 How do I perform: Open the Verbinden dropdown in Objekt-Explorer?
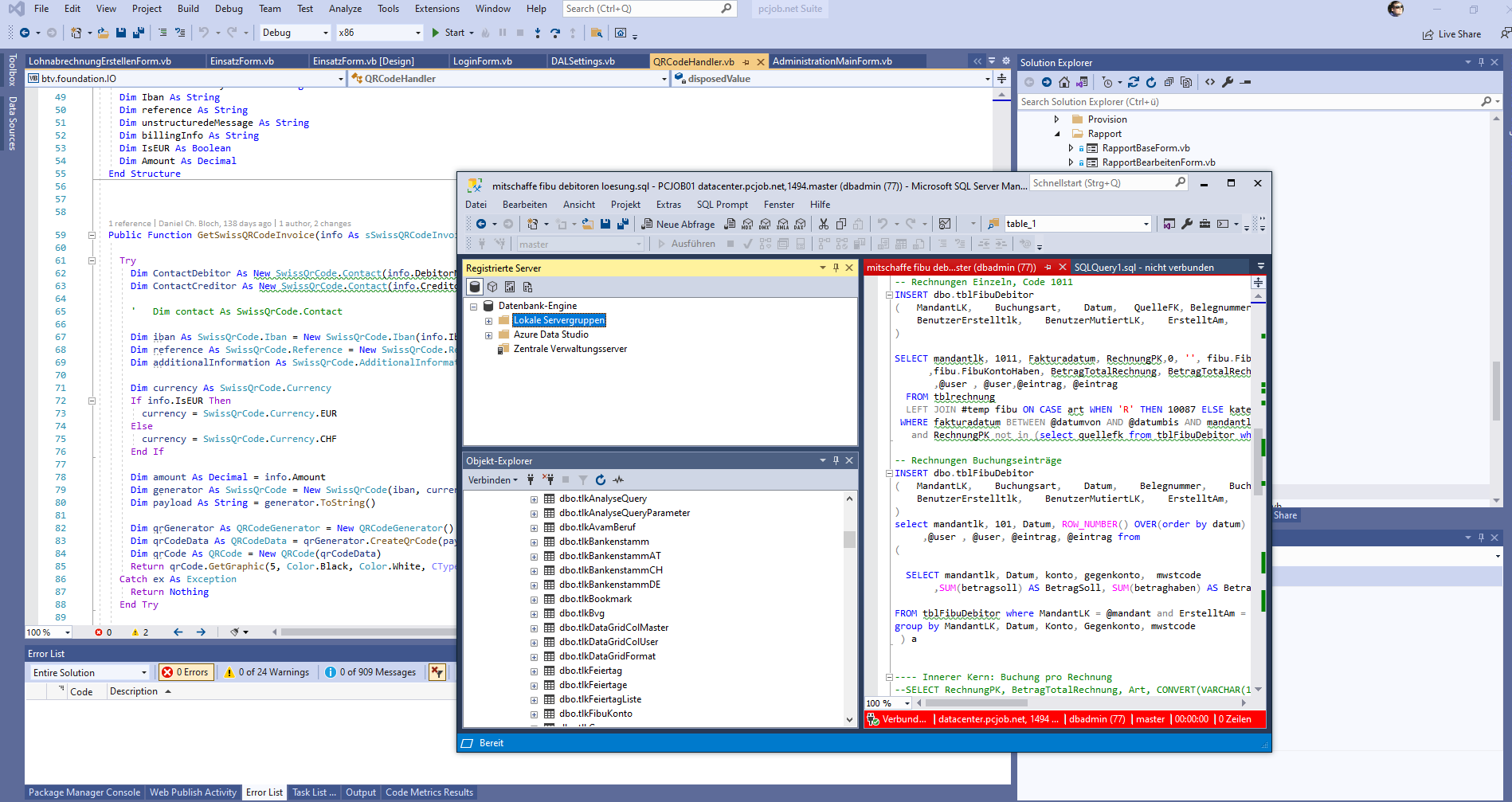(x=492, y=479)
